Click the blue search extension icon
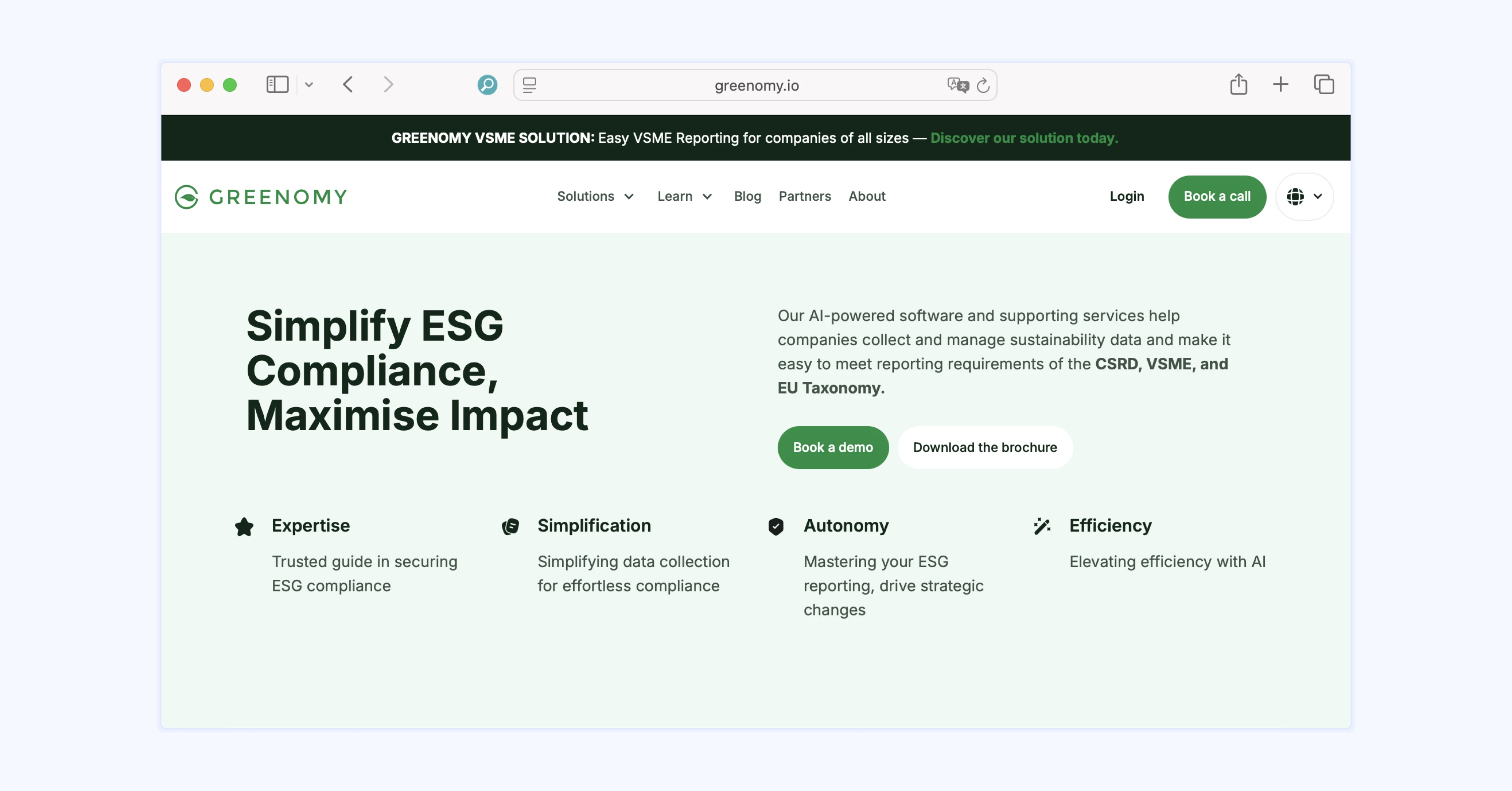1512x791 pixels. click(487, 85)
